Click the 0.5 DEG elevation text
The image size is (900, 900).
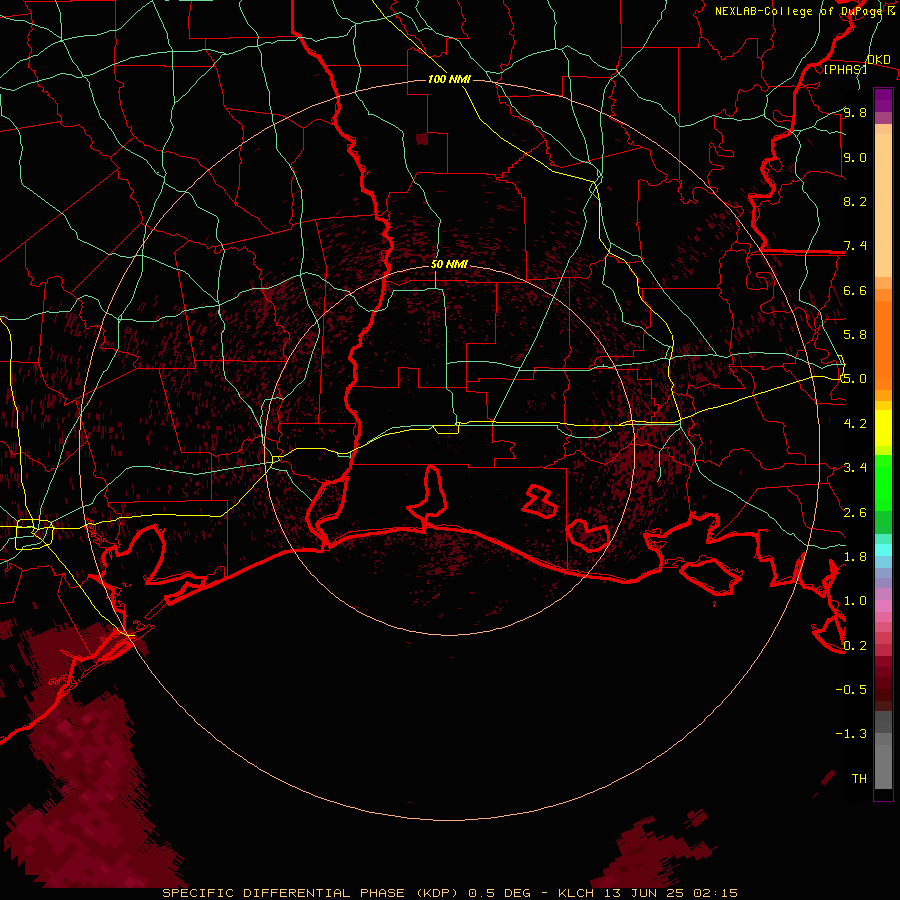coord(500,893)
